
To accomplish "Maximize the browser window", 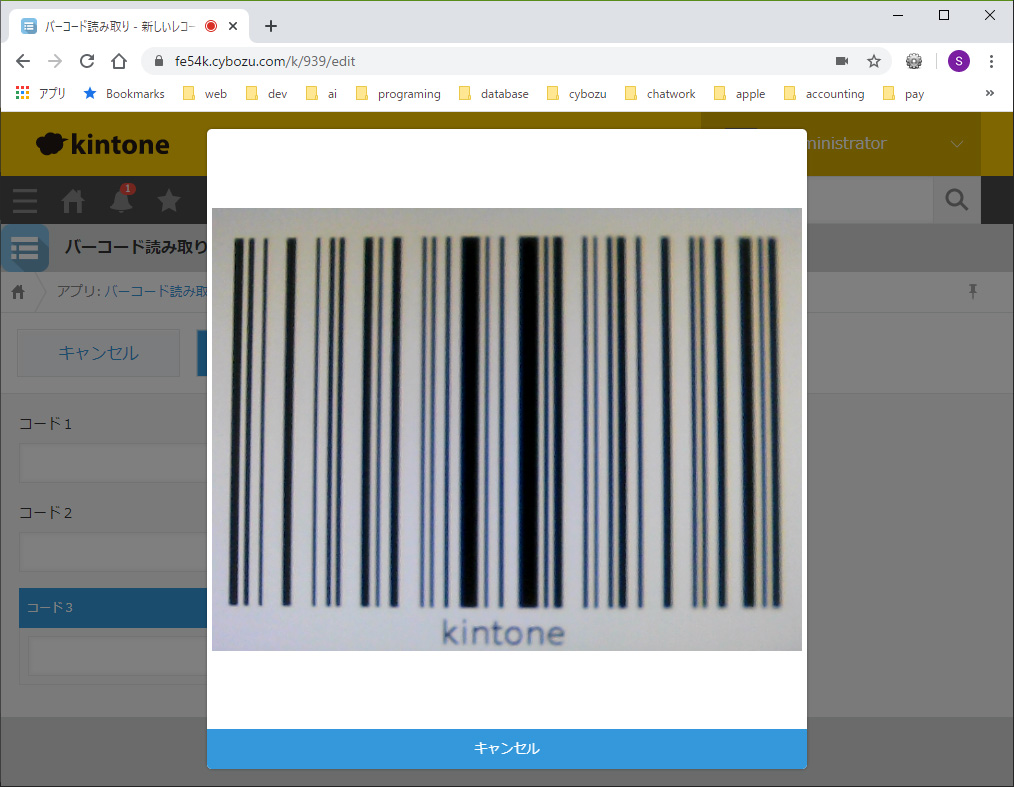I will click(944, 15).
